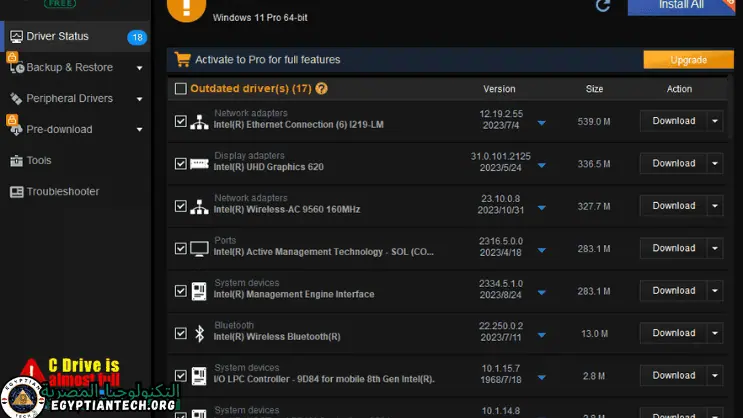Open Download options arrow for Wireless Bluetooth
Image resolution: width=743 pixels, height=418 pixels.
point(715,333)
